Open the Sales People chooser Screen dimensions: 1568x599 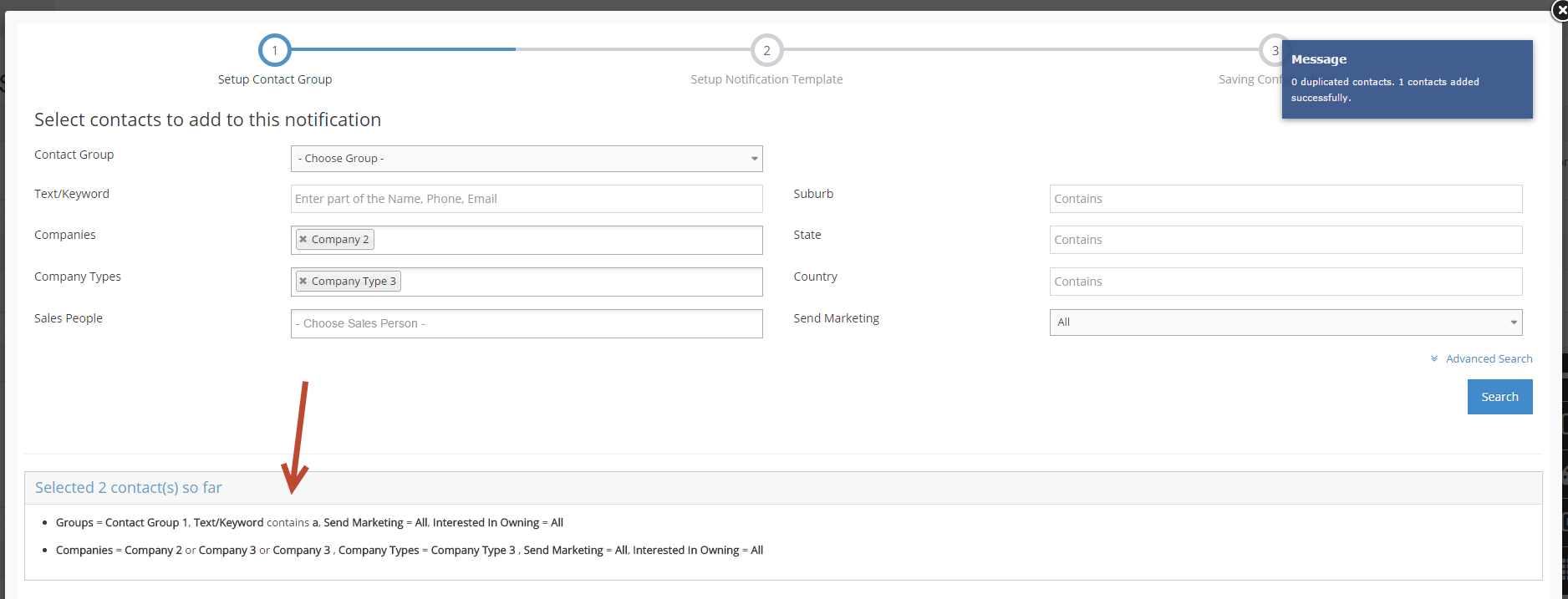(x=526, y=324)
